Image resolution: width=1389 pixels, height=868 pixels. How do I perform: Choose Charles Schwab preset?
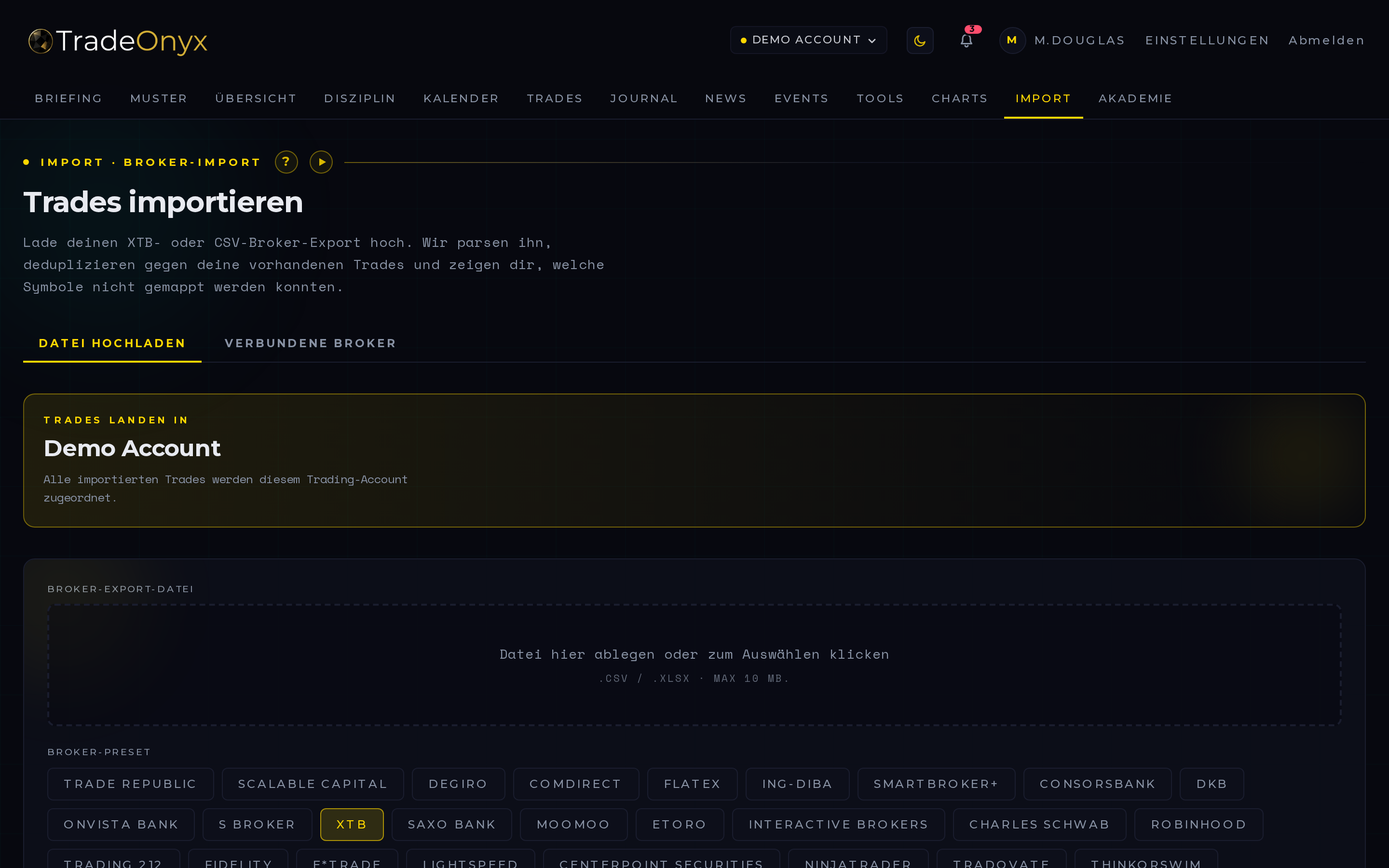pos(1039,825)
